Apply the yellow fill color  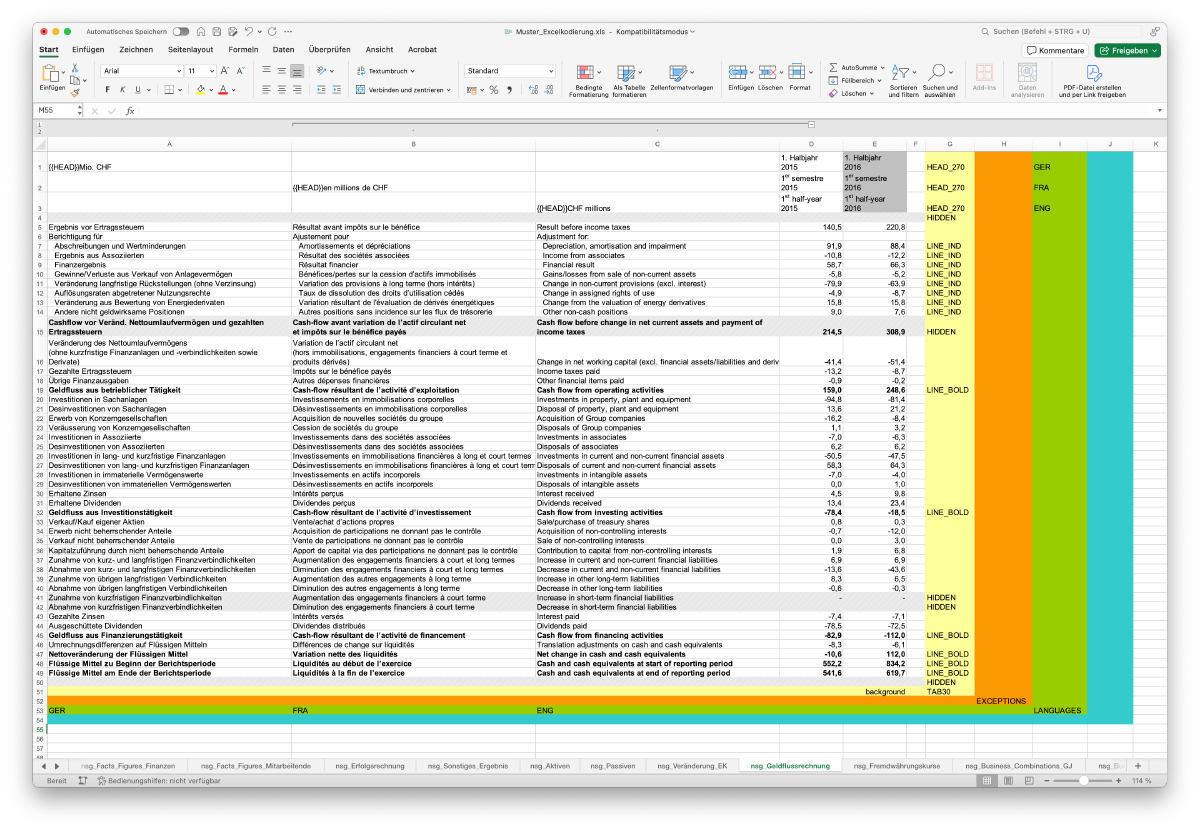coord(200,89)
